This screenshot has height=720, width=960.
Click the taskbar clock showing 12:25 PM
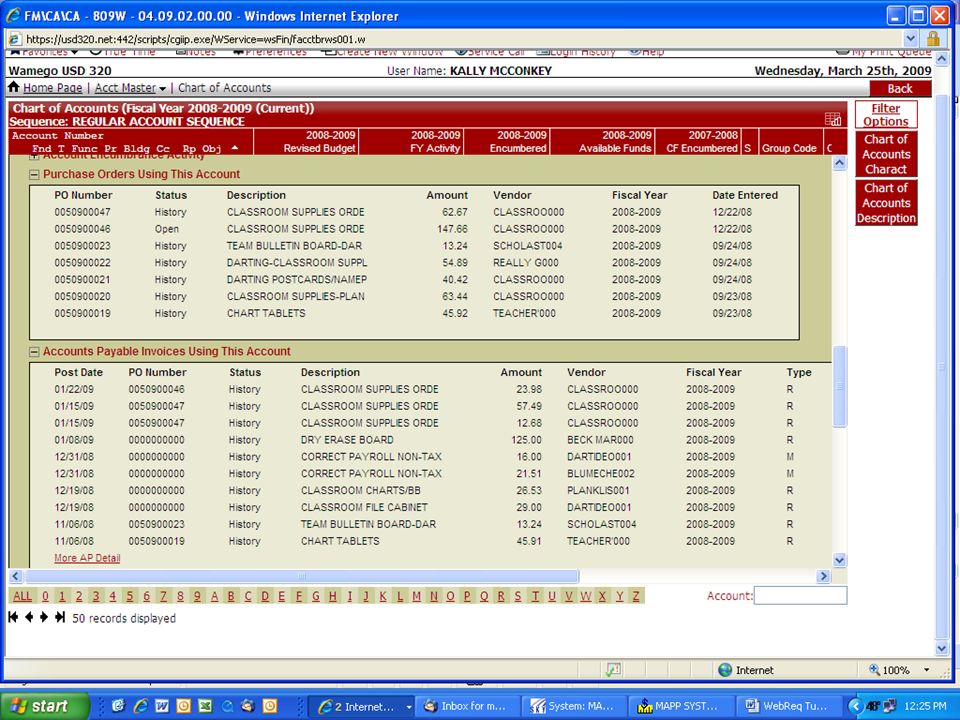tap(925, 706)
